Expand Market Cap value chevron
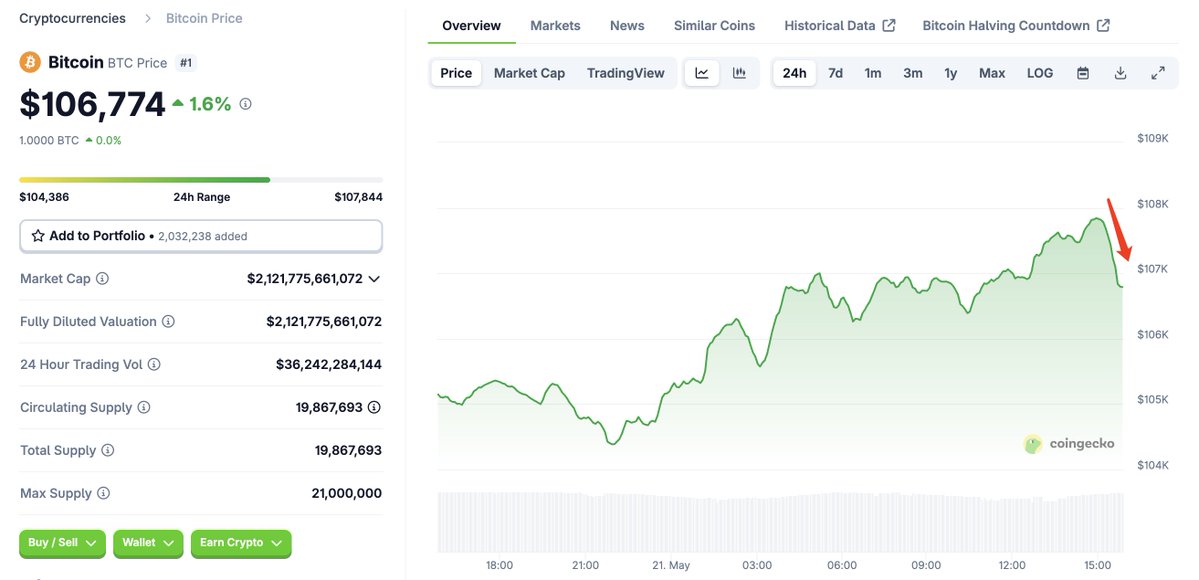This screenshot has width=1199, height=580. (x=374, y=279)
